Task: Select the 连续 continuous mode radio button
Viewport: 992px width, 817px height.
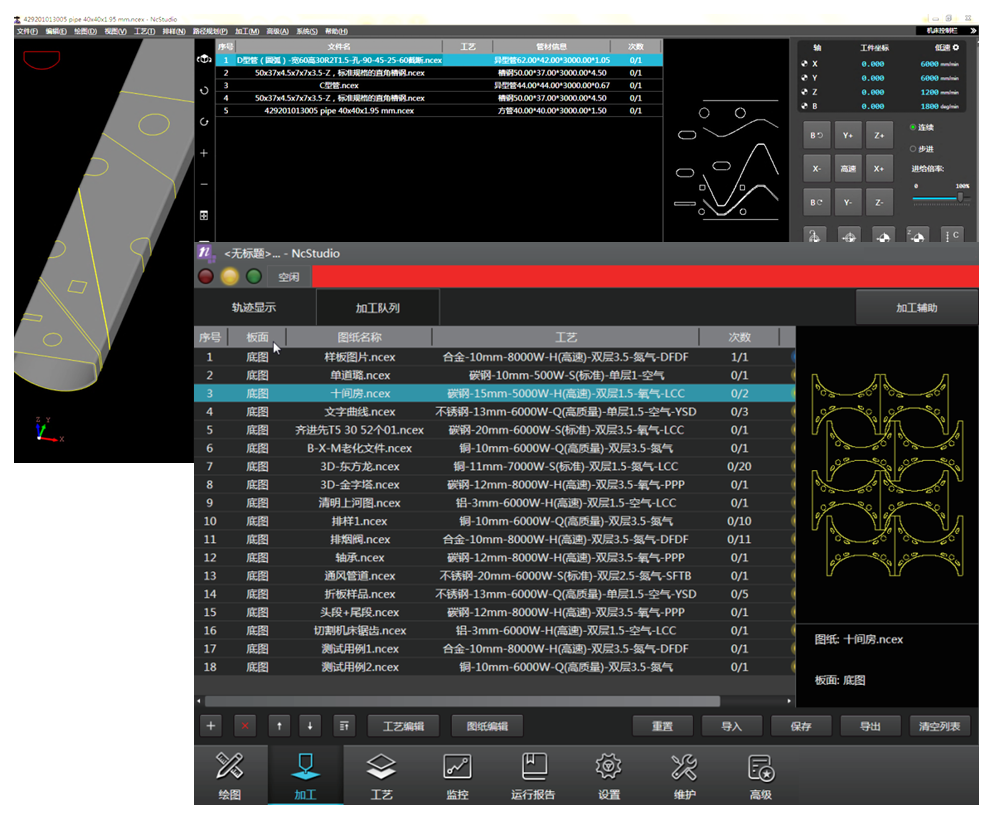Action: pyautogui.click(x=913, y=127)
